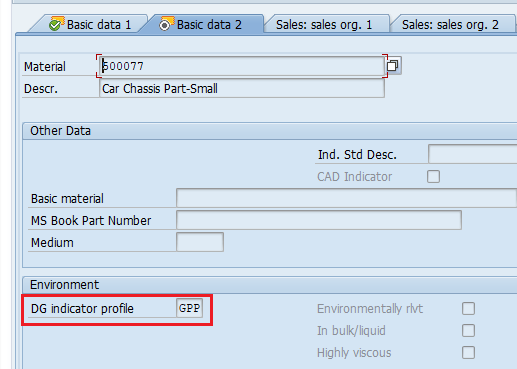Check the Highly viscous checkbox
This screenshot has height=369, width=517.
pyautogui.click(x=468, y=353)
